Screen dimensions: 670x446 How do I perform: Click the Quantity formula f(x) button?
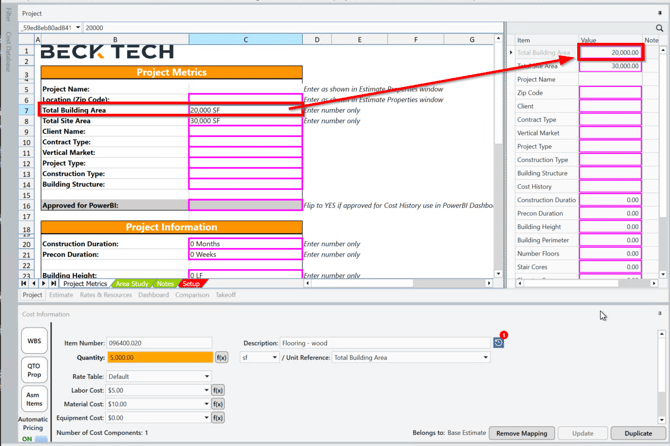click(x=221, y=357)
